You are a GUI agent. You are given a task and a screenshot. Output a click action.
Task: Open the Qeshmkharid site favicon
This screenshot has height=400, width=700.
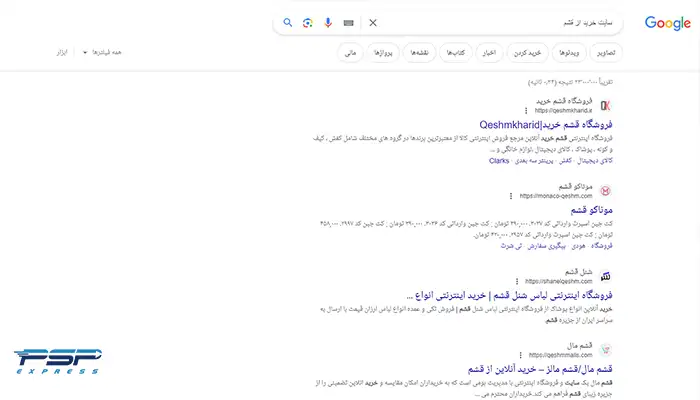[x=605, y=105]
